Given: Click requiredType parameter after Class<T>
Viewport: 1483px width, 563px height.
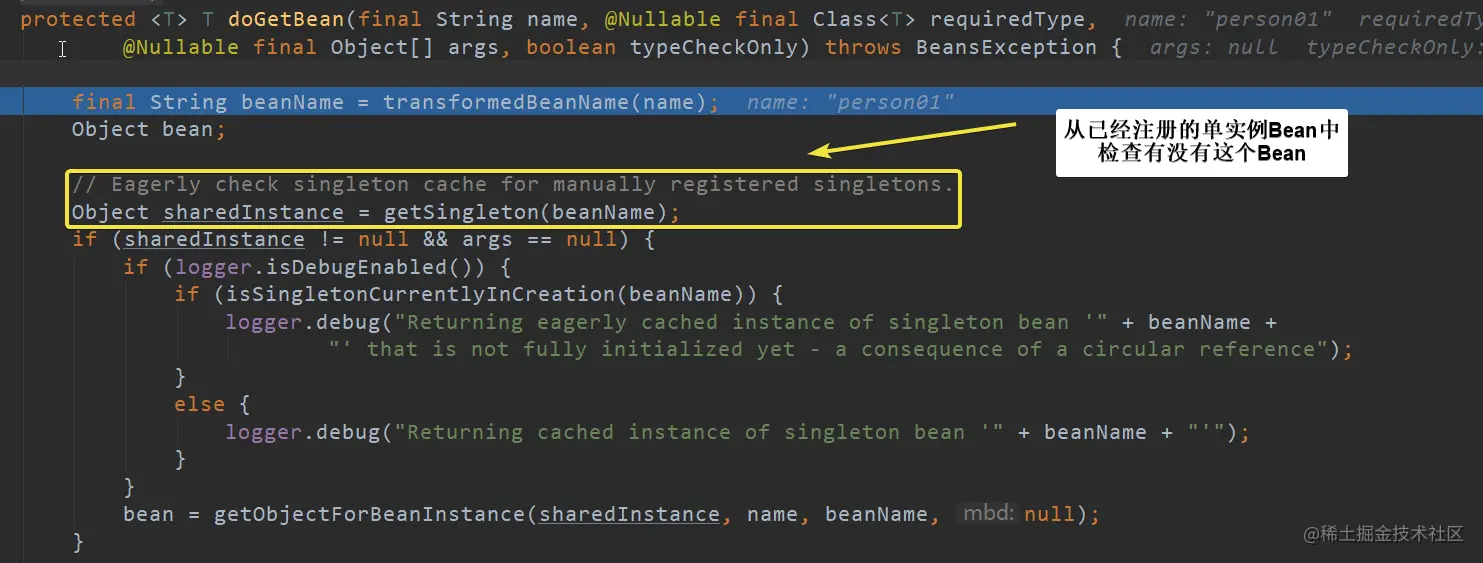Looking at the screenshot, I should pyautogui.click(x=1008, y=19).
